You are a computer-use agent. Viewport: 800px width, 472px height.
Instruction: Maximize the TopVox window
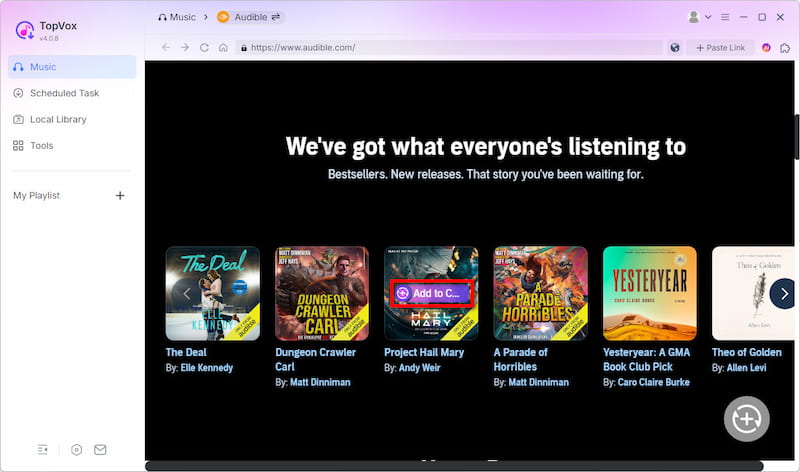(762, 17)
